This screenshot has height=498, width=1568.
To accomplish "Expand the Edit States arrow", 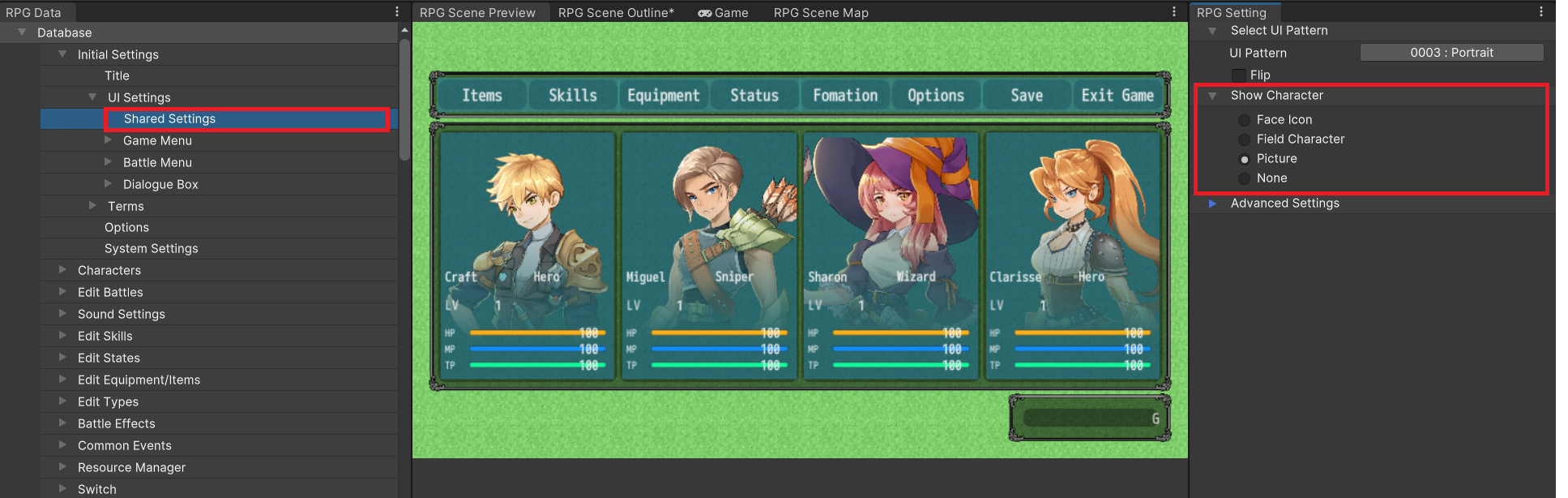I will tap(62, 358).
